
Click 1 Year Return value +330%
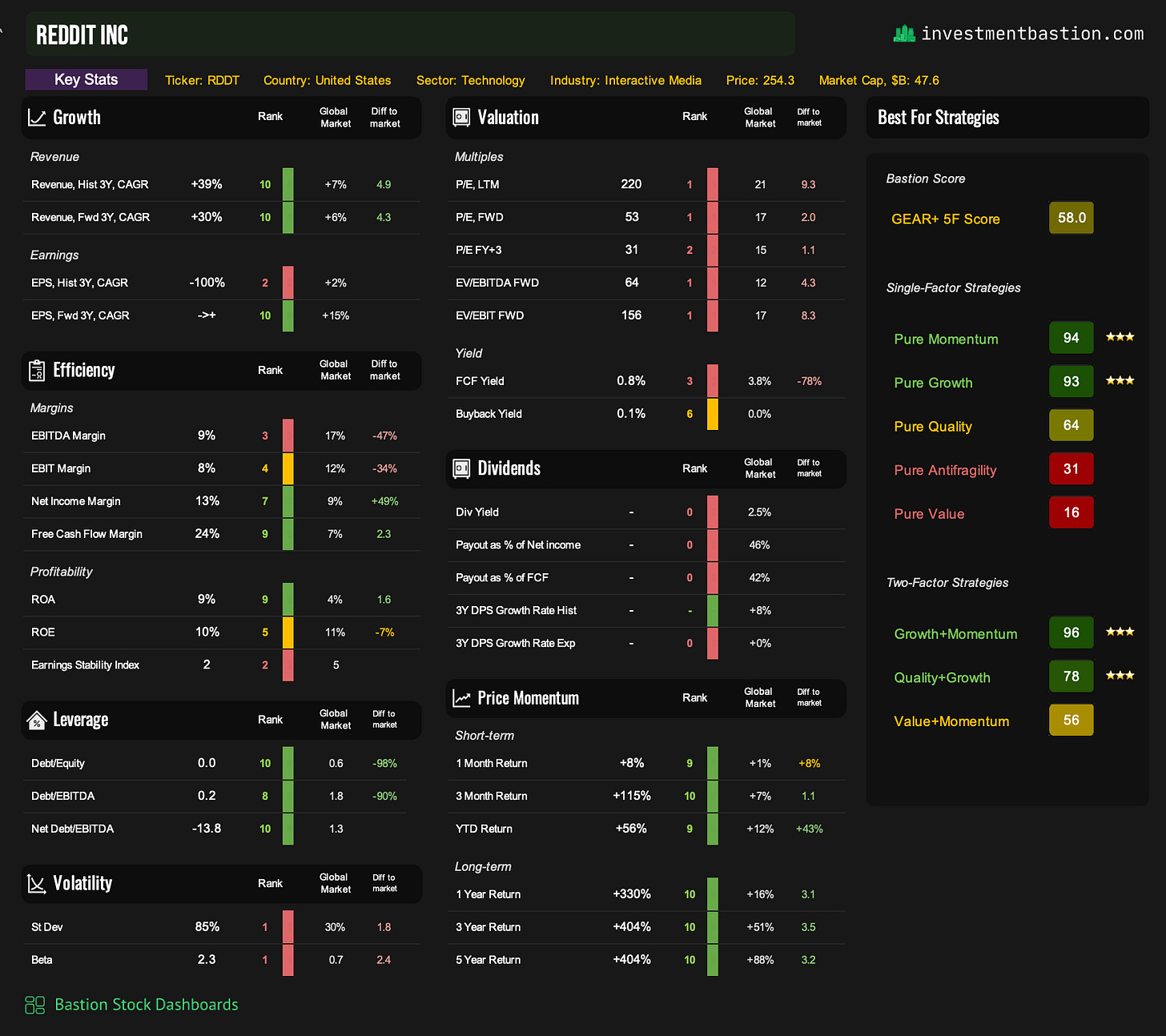(632, 894)
